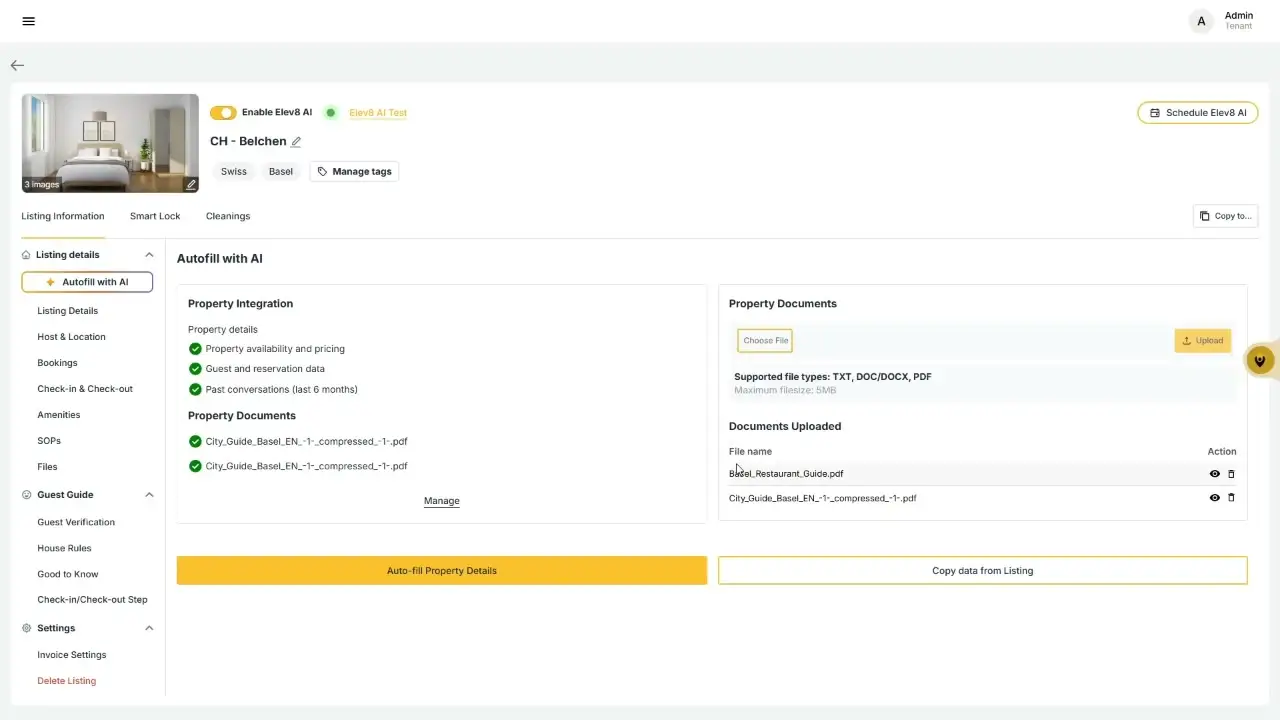Open the Elev8 AI Test link
1280x720 pixels.
pyautogui.click(x=378, y=113)
